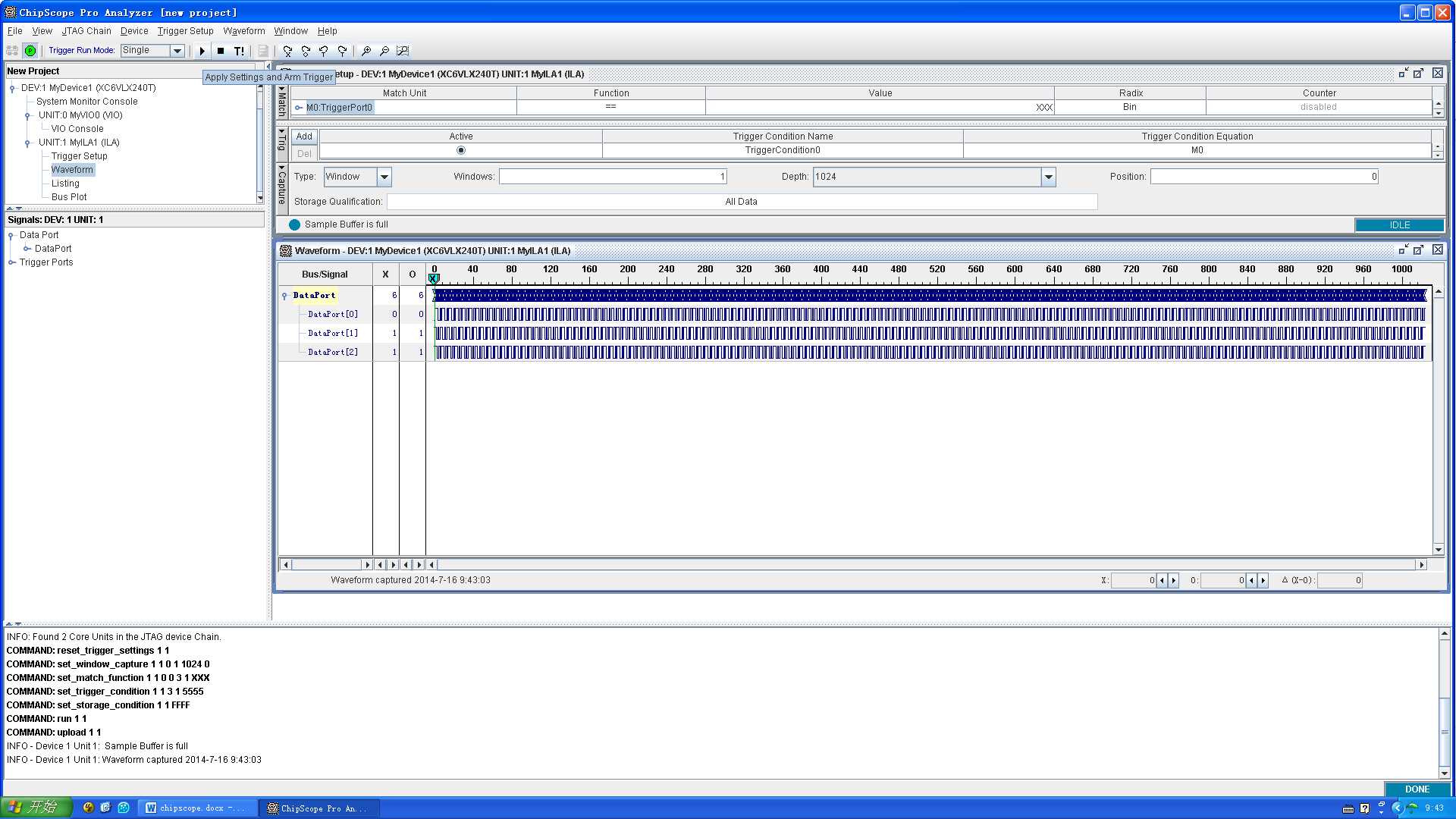This screenshot has height=819, width=1456.
Task: Click the message log scrollbar thumb
Action: tap(1445, 733)
